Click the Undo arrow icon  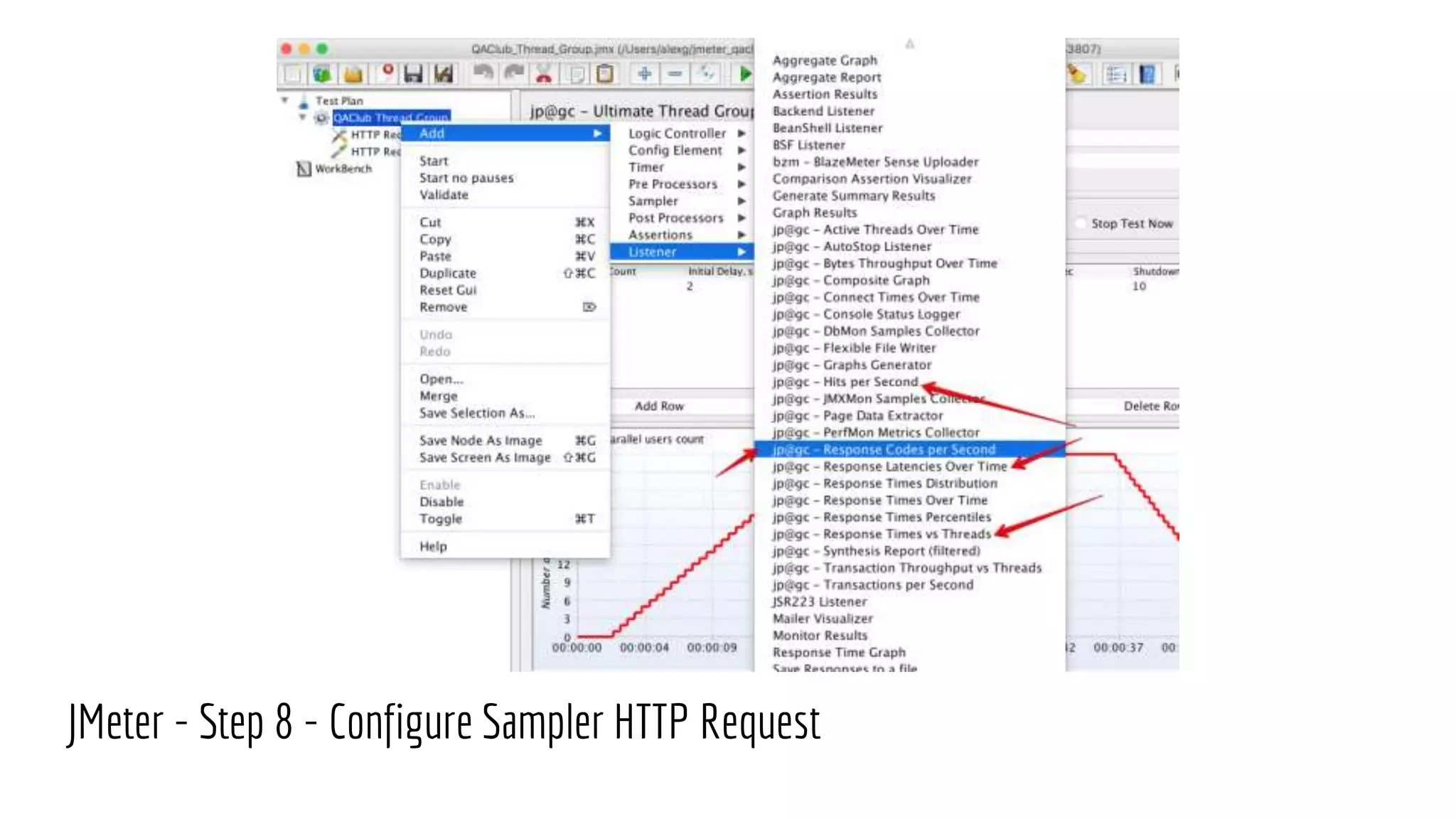click(483, 73)
